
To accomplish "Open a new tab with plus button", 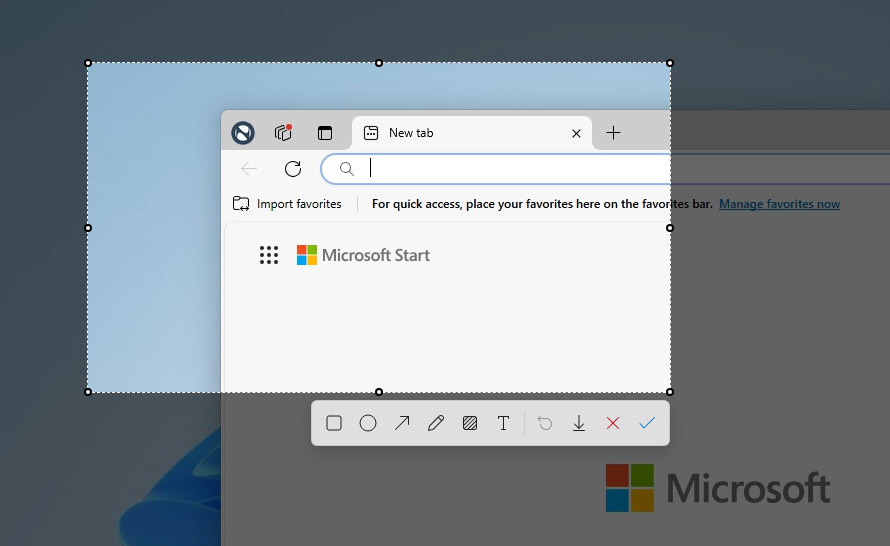I will coord(614,133).
